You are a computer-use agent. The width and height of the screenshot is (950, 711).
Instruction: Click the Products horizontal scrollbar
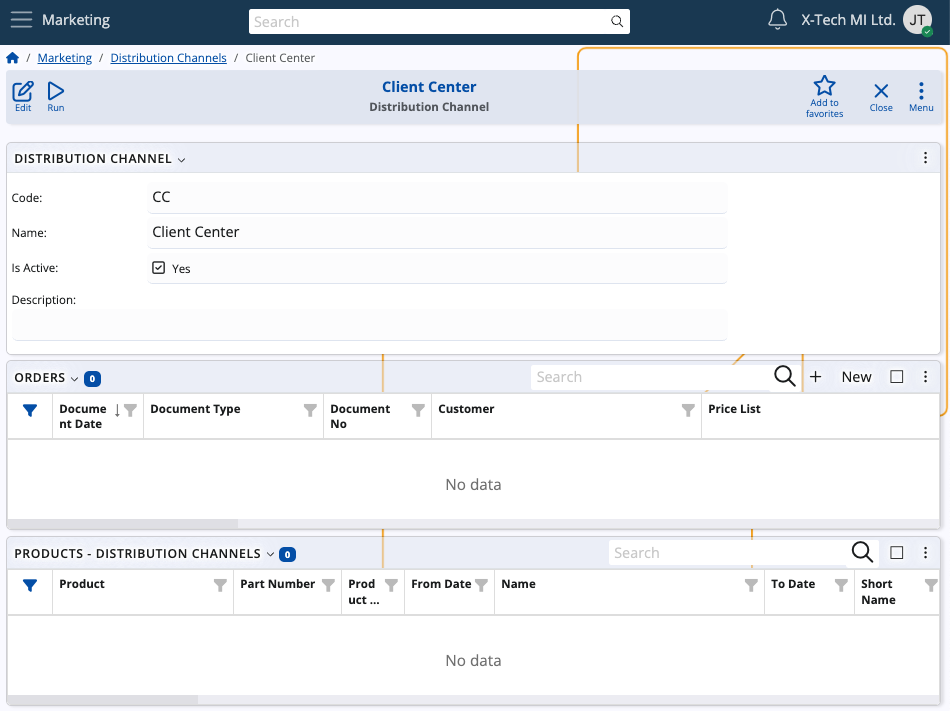coord(102,699)
